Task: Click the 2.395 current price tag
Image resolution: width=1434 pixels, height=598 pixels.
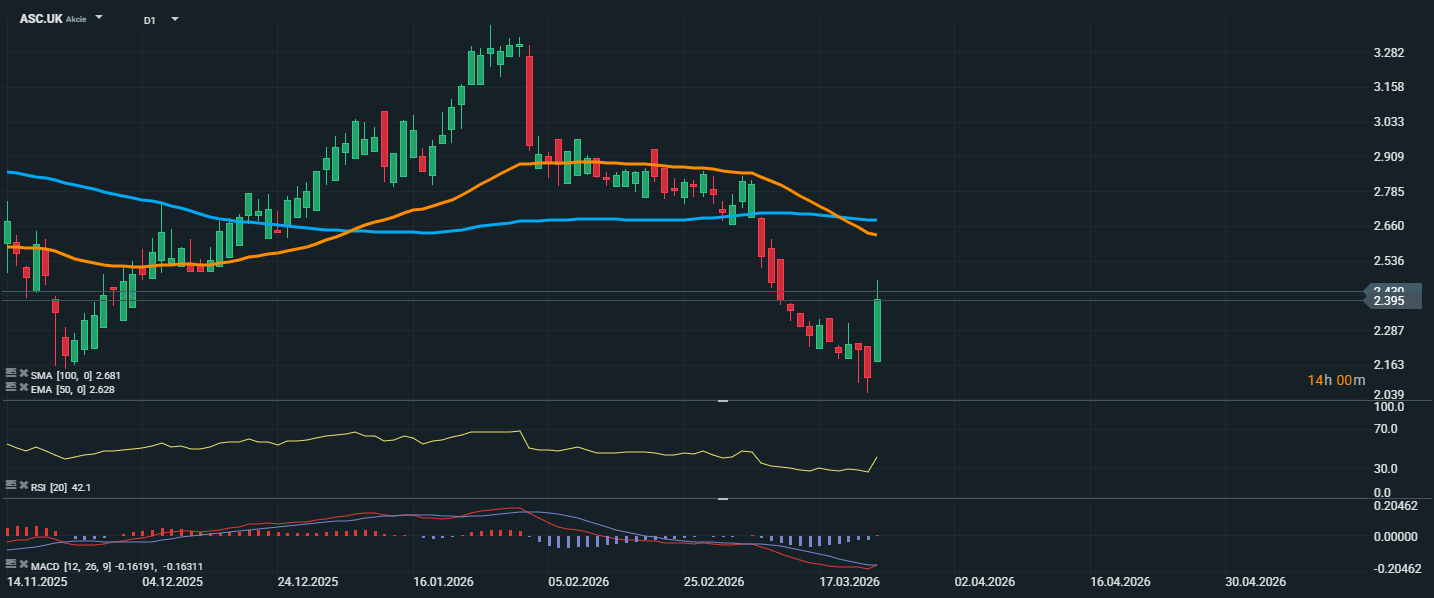Action: point(1390,301)
